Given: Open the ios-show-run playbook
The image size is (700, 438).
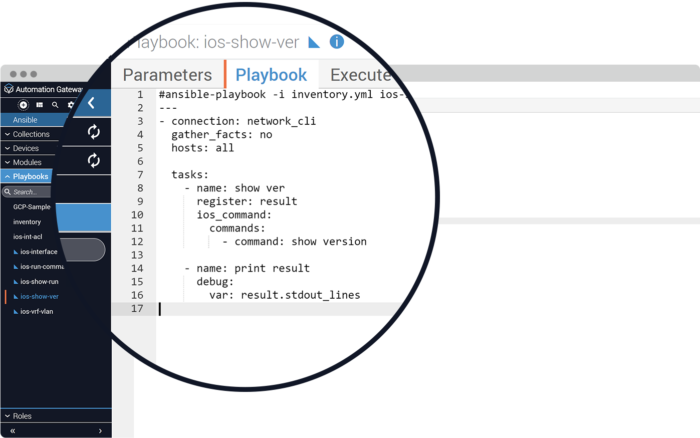Looking at the screenshot, I should (x=42, y=282).
